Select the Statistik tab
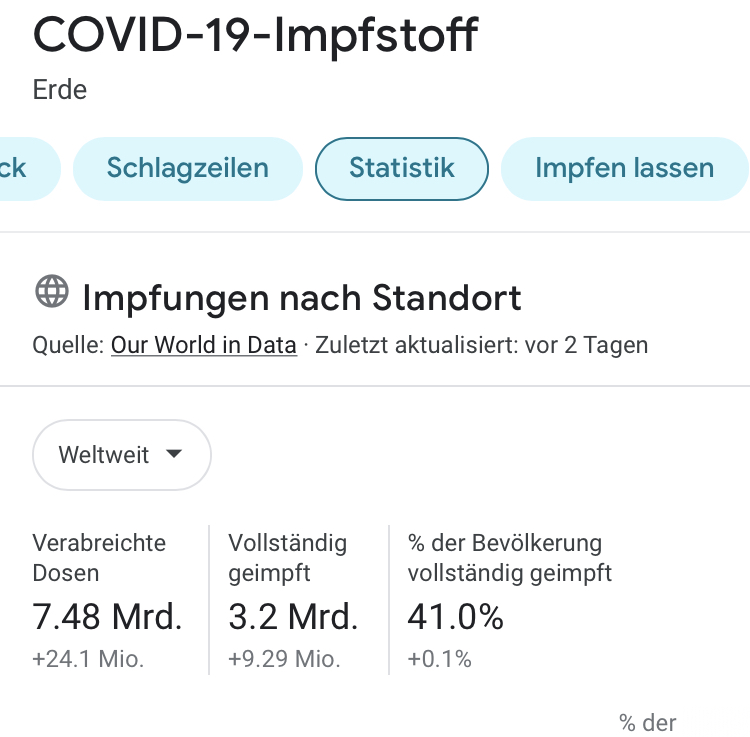 (402, 168)
